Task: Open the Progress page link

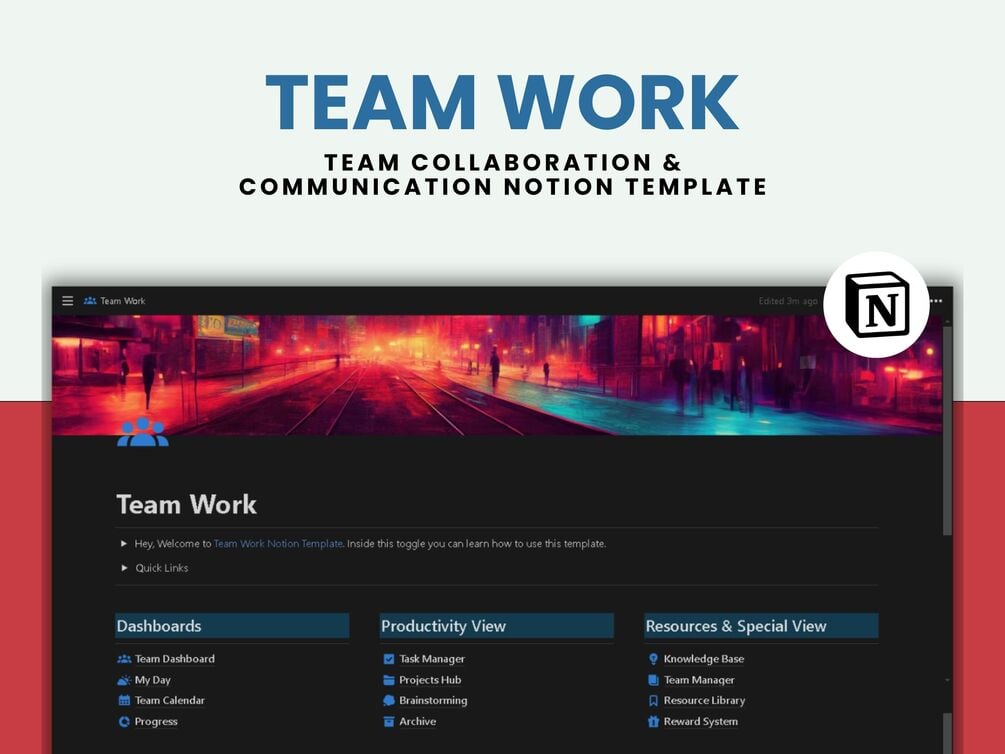Action: click(x=156, y=721)
